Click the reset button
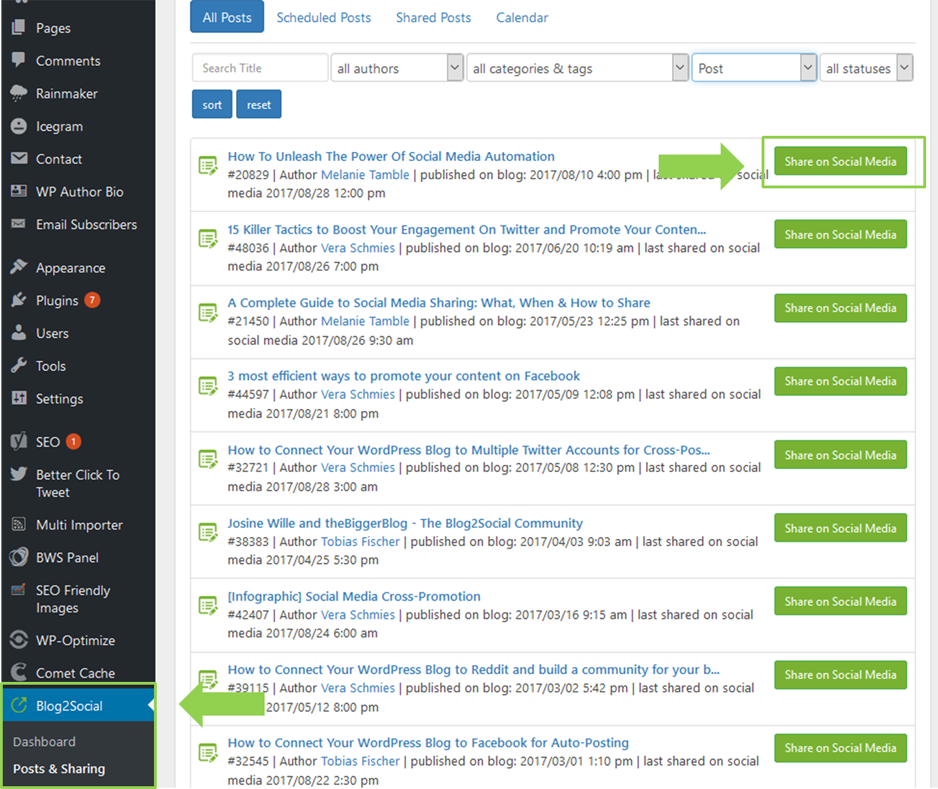This screenshot has width=938, height=789. (258, 104)
